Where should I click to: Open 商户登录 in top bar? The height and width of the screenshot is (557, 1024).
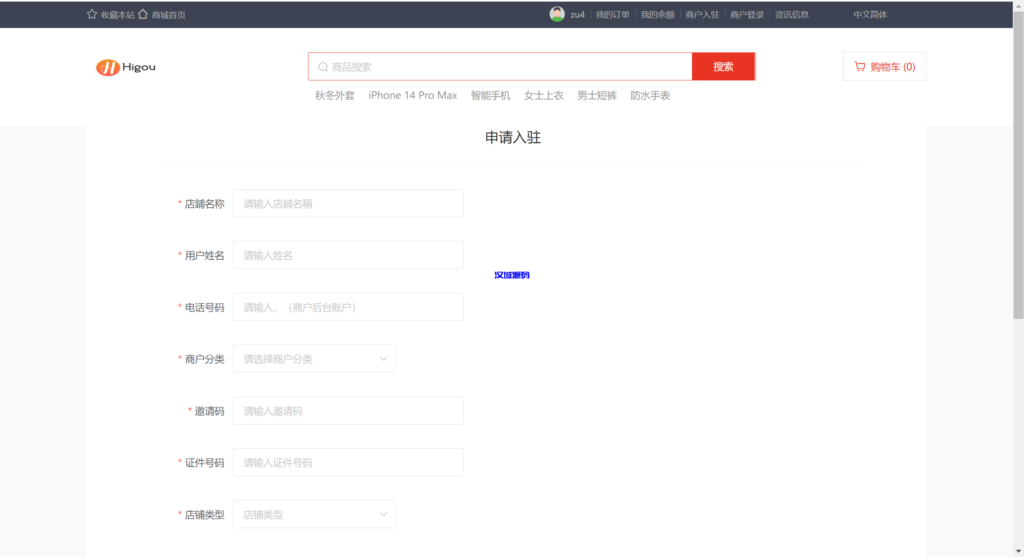click(x=747, y=14)
